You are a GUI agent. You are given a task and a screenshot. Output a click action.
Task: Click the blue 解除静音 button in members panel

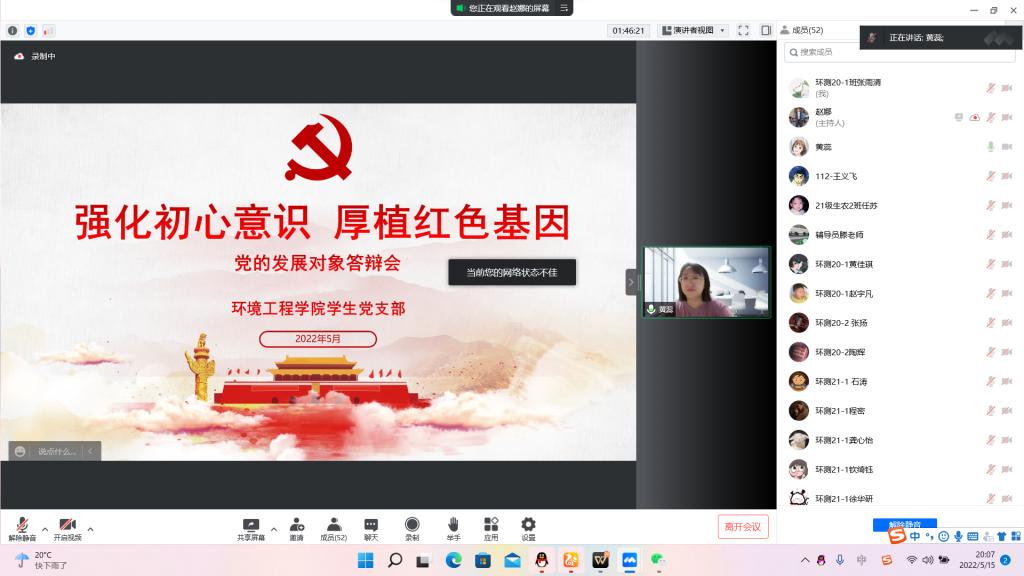(904, 524)
